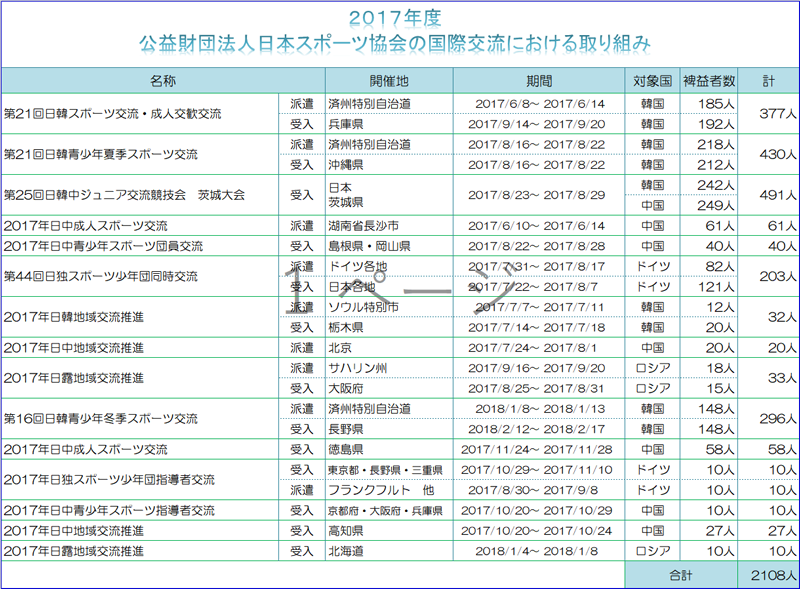
Task: Click the フランクフルト 他 location cell
Action: click(389, 490)
